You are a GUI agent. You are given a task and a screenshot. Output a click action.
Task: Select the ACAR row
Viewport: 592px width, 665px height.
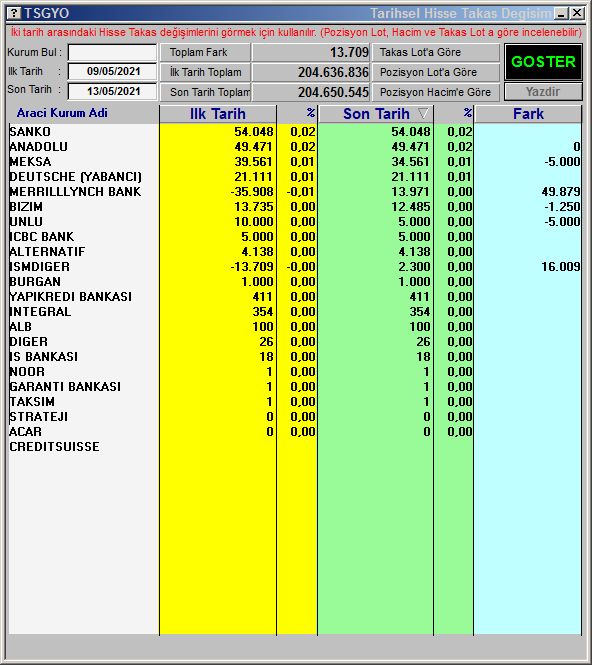click(x=295, y=431)
